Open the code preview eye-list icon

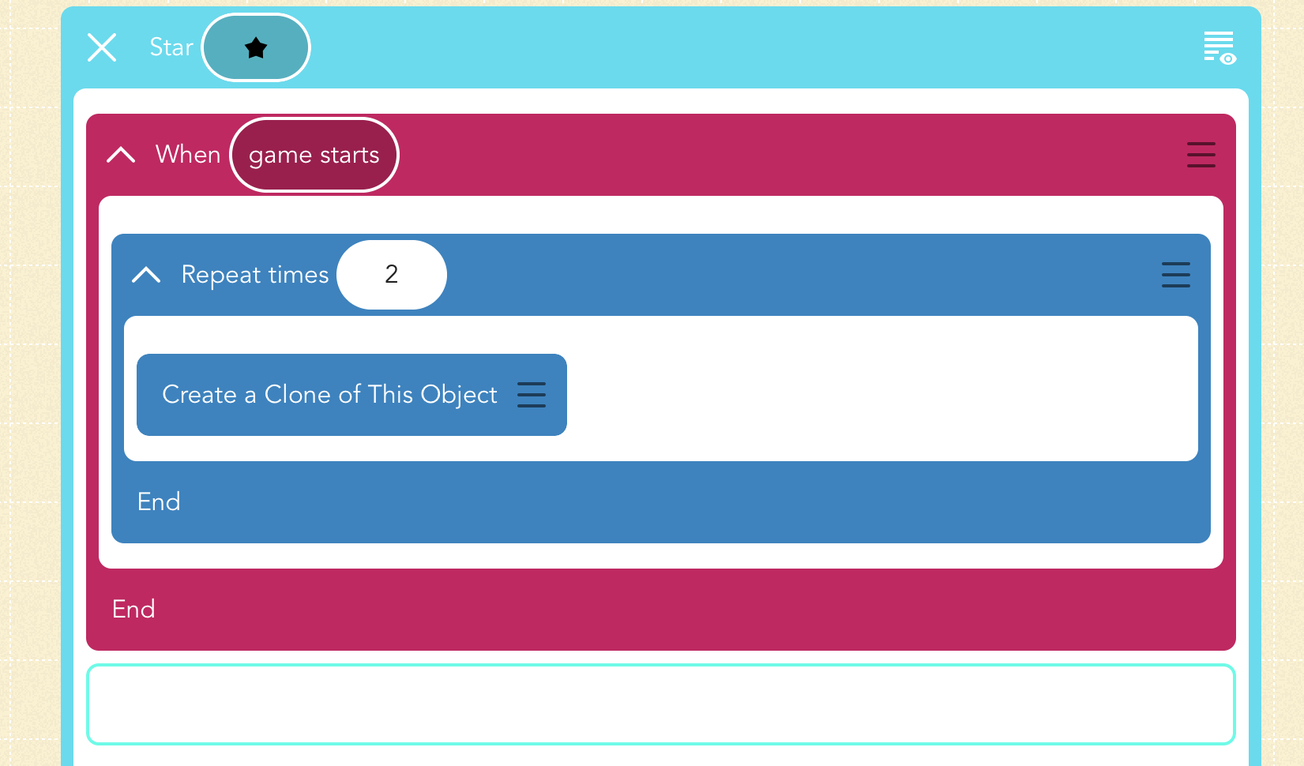[1219, 47]
